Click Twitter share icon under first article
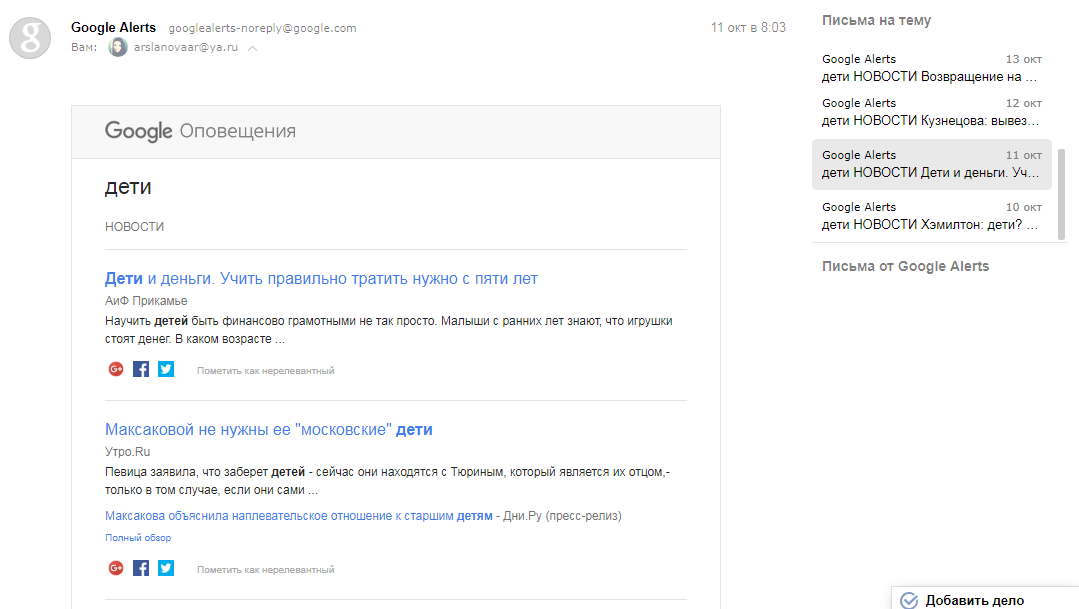Screen dimensions: 1079x609 tap(166, 369)
